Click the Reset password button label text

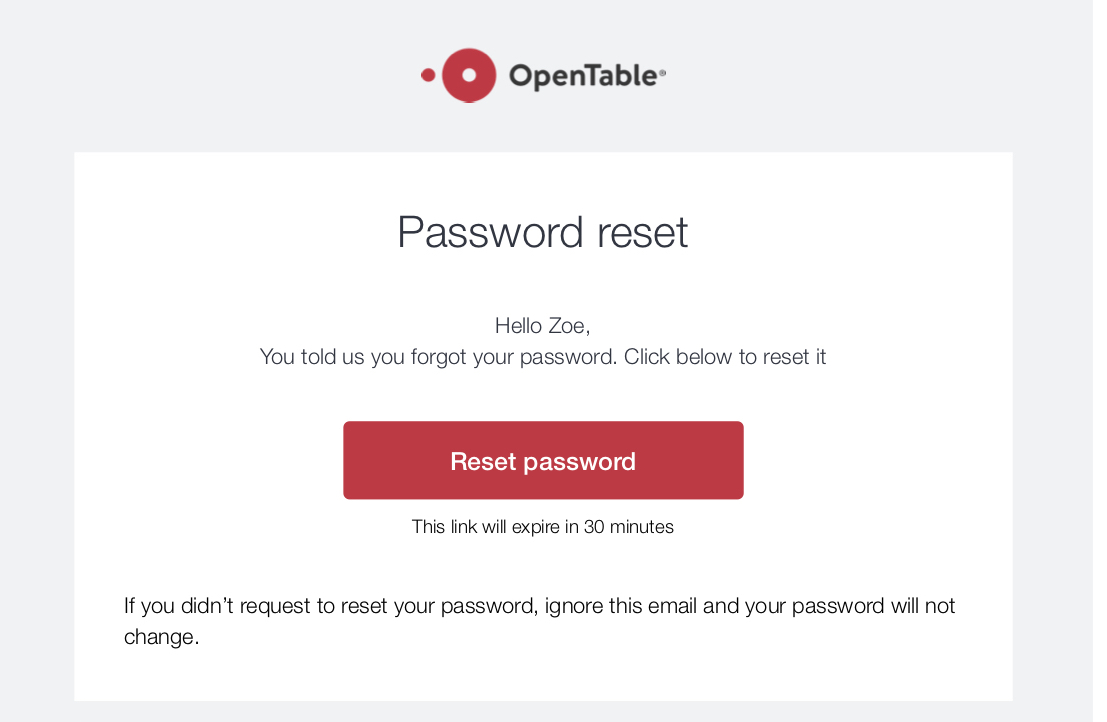click(x=543, y=461)
